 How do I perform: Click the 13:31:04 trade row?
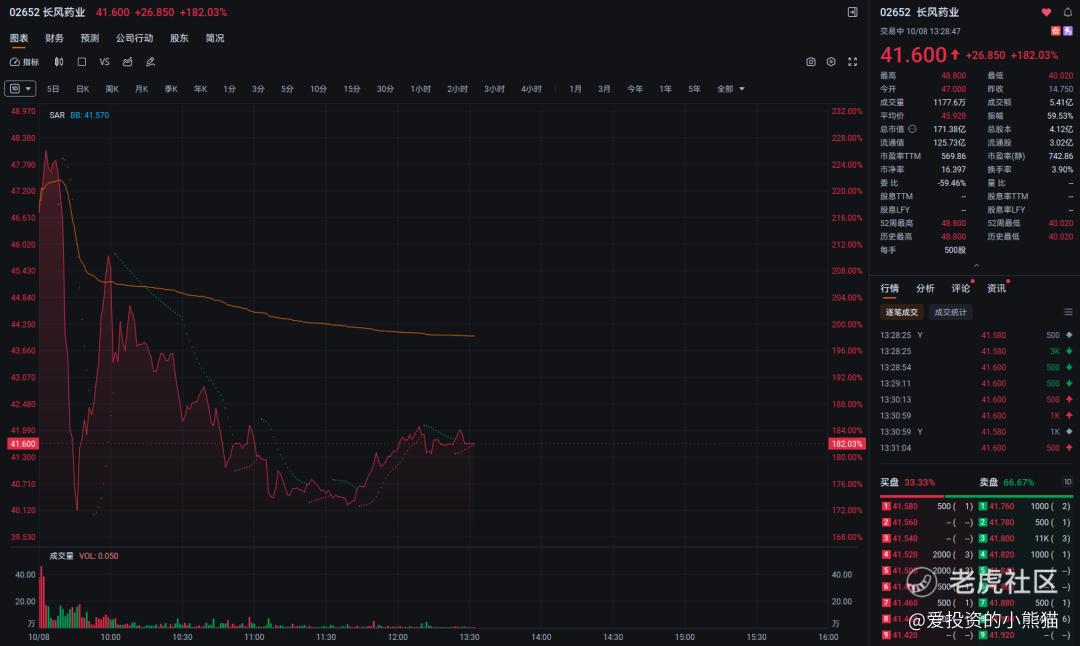click(x=976, y=448)
